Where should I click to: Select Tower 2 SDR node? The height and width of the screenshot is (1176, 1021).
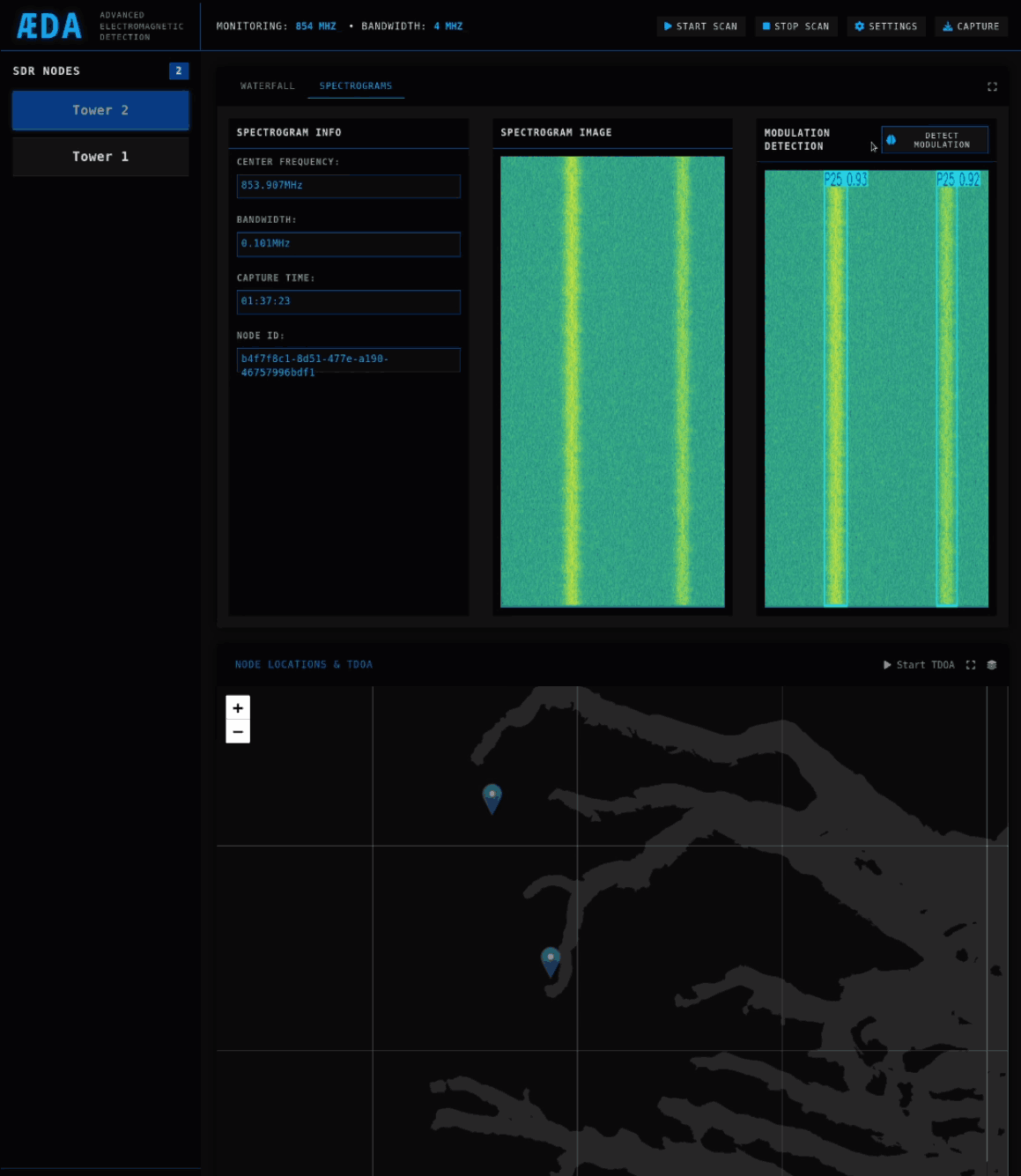click(x=100, y=110)
